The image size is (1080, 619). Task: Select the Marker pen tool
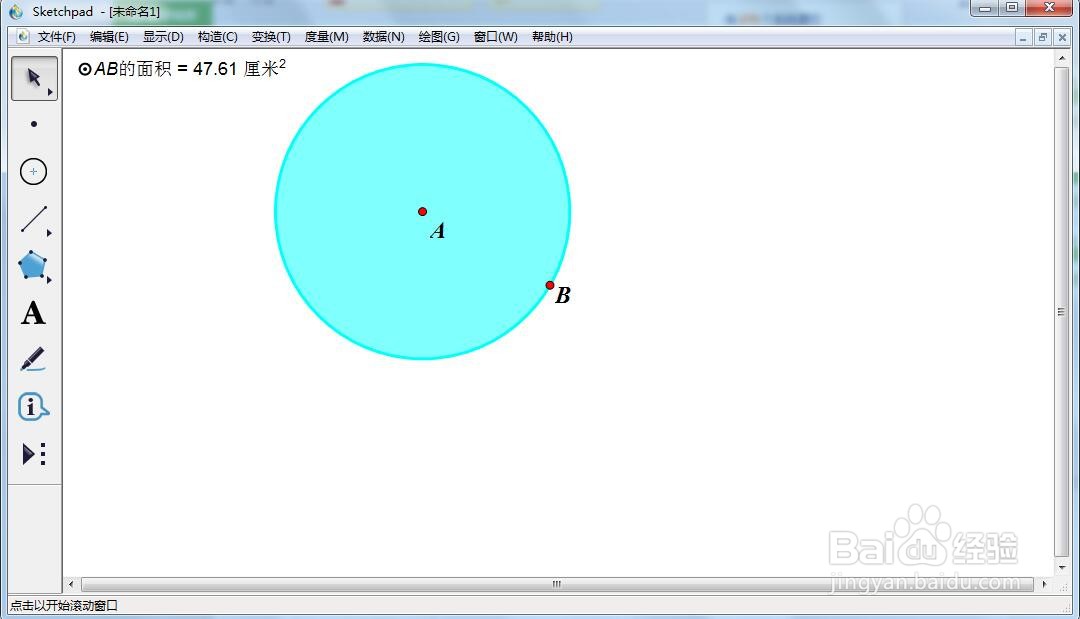(x=32, y=359)
